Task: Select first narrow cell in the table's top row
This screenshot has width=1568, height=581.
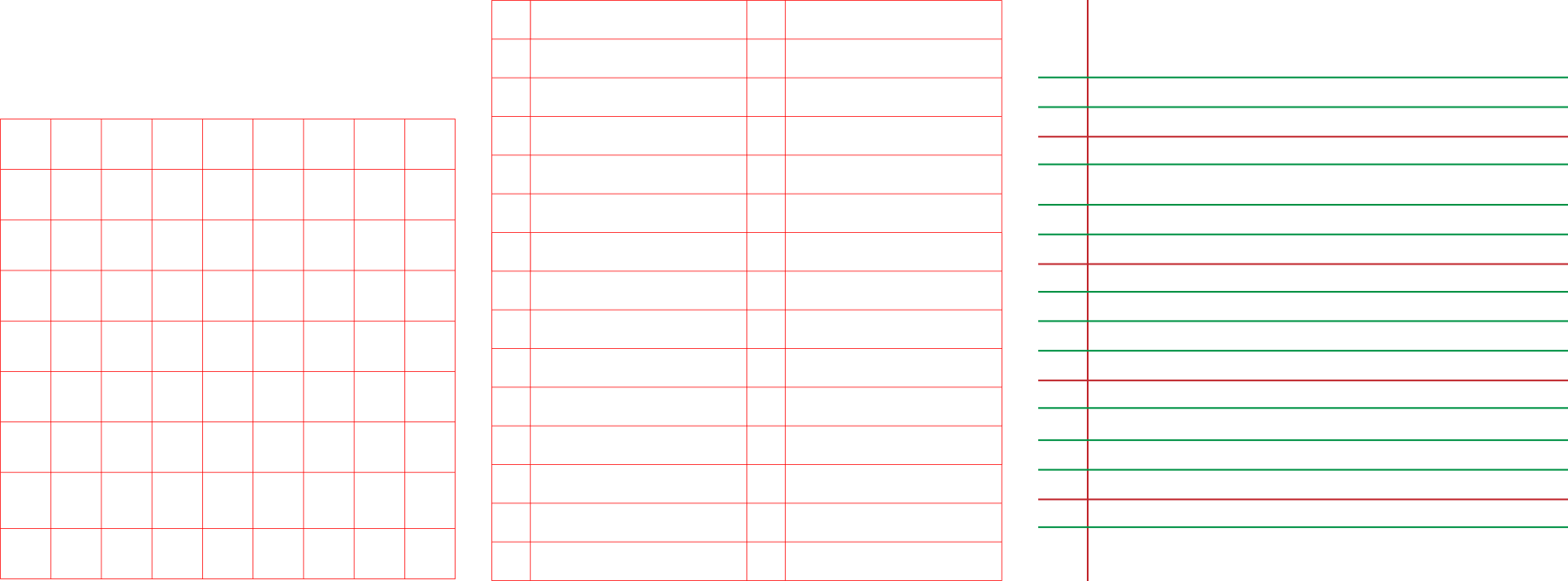Action: click(511, 20)
